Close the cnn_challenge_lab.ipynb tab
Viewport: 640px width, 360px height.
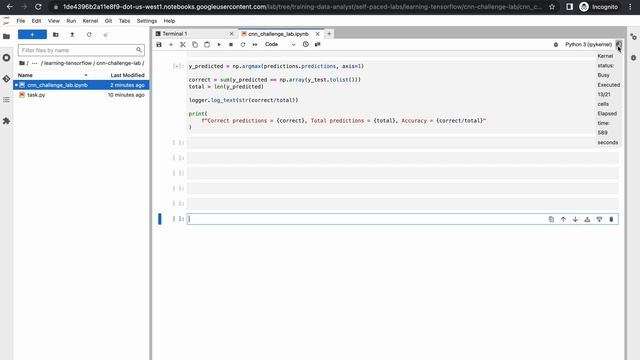tap(318, 34)
